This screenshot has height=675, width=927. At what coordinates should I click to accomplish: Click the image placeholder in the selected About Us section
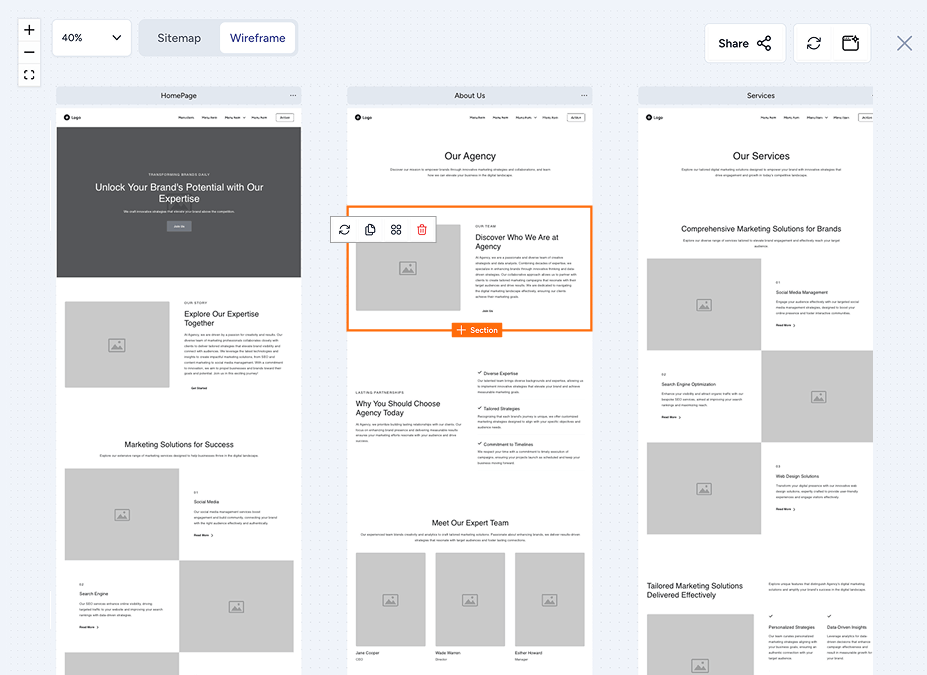tap(406, 268)
